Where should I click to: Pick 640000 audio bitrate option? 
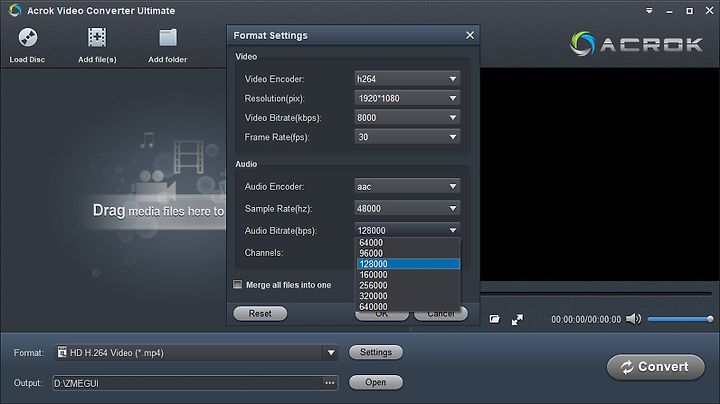(408, 306)
